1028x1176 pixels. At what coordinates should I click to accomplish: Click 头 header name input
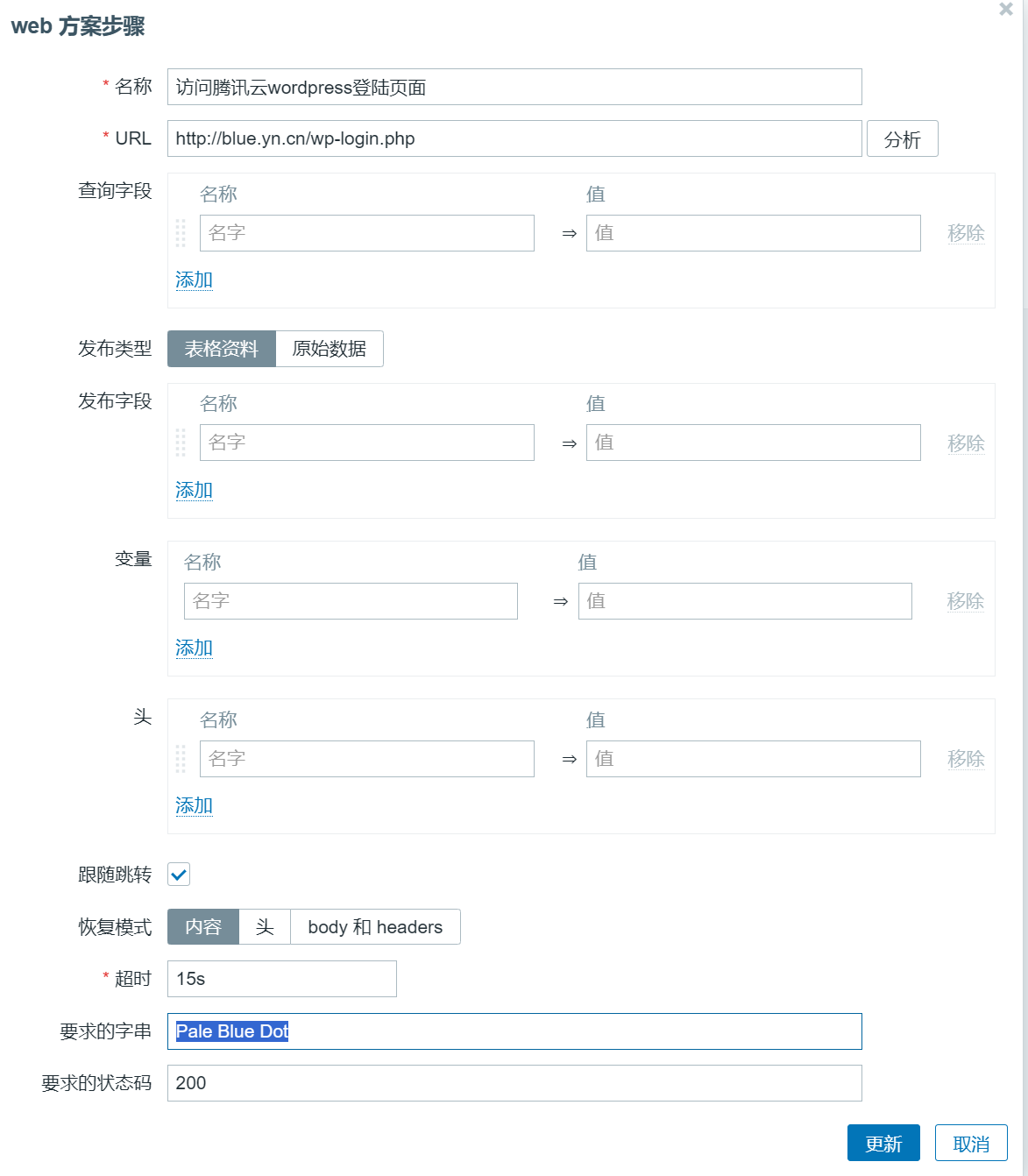click(366, 759)
